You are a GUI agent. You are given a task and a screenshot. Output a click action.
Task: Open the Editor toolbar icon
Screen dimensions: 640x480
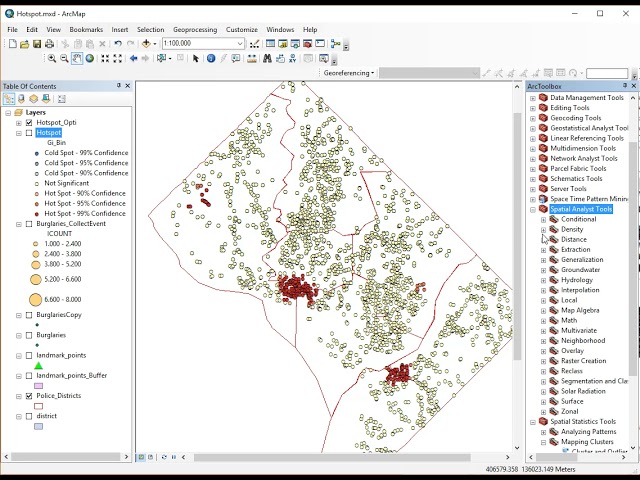[x=255, y=44]
